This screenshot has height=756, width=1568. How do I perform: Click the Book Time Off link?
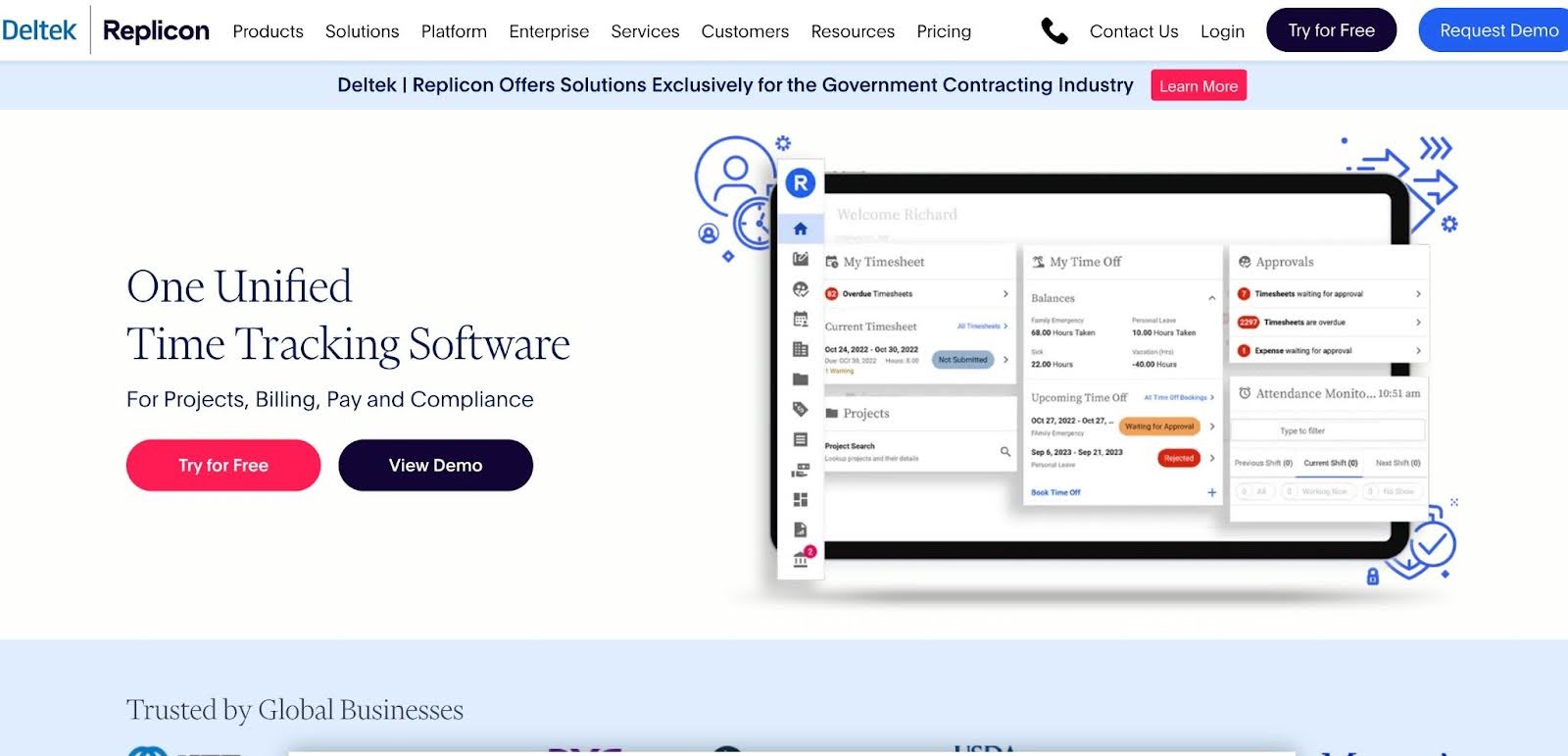pos(1055,492)
